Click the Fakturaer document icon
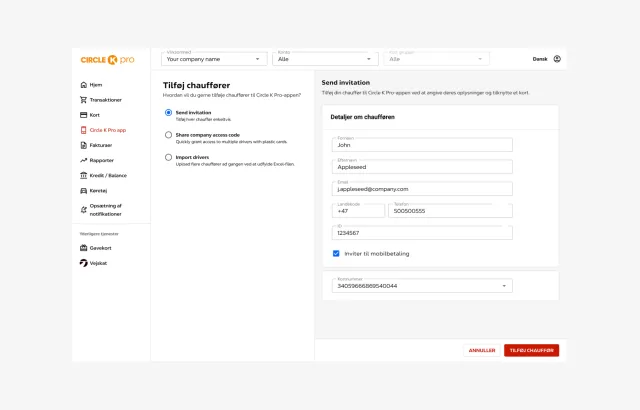This screenshot has width=640, height=410. tap(84, 145)
